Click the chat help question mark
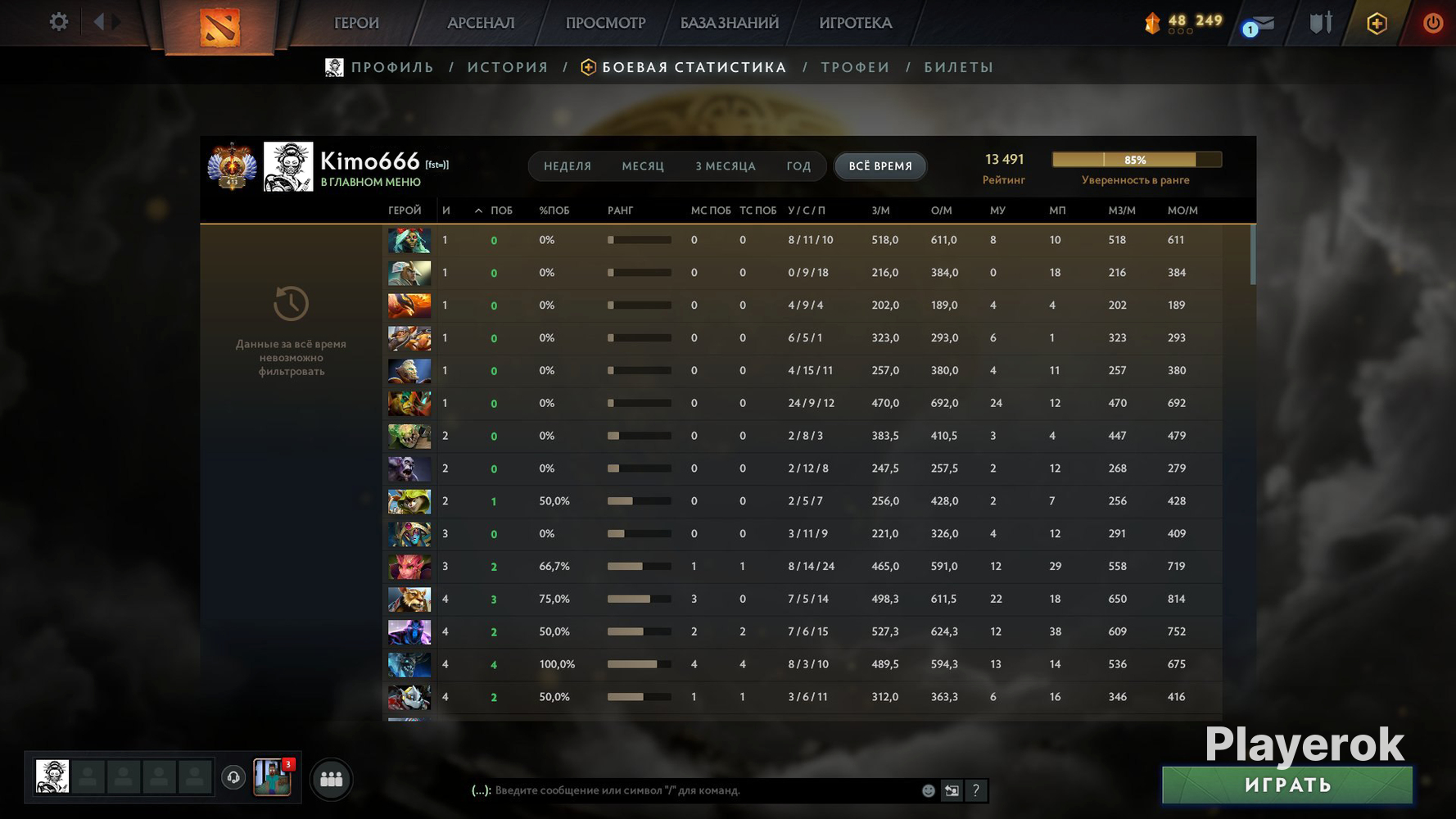The width and height of the screenshot is (1456, 819). [975, 790]
